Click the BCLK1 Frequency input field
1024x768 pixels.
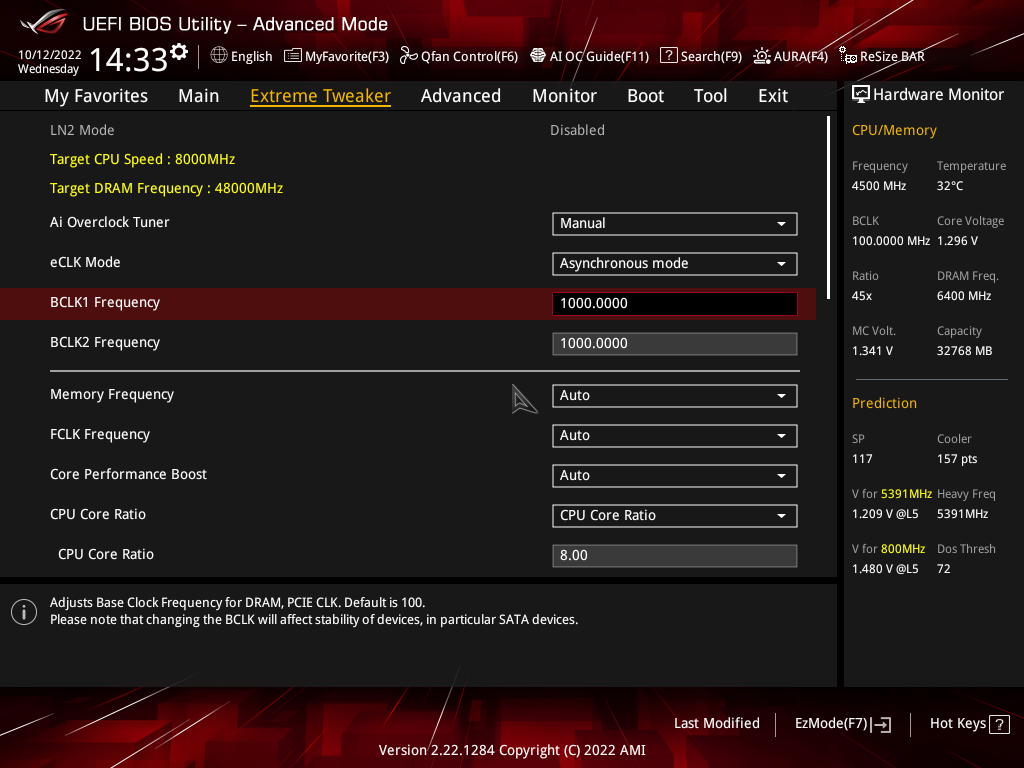coord(674,304)
